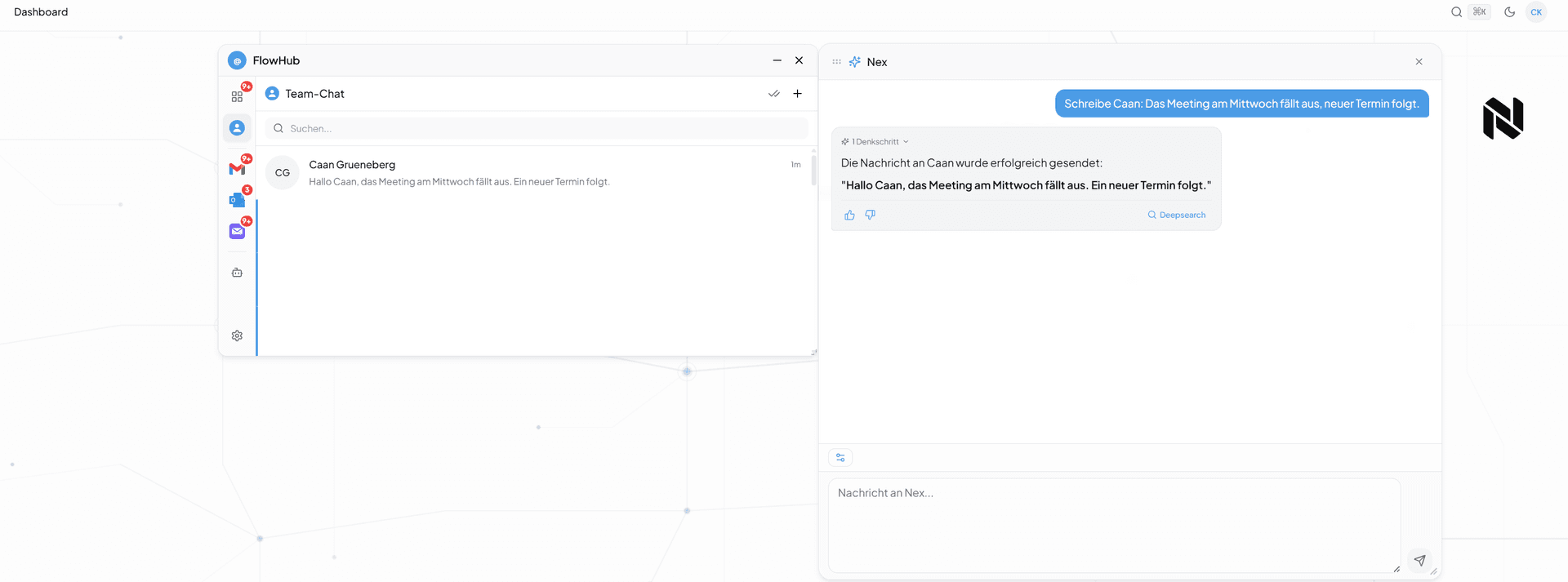Select the Team-Chat contacts sidebar icon
Screen dimensions: 1568x582
[x=237, y=128]
